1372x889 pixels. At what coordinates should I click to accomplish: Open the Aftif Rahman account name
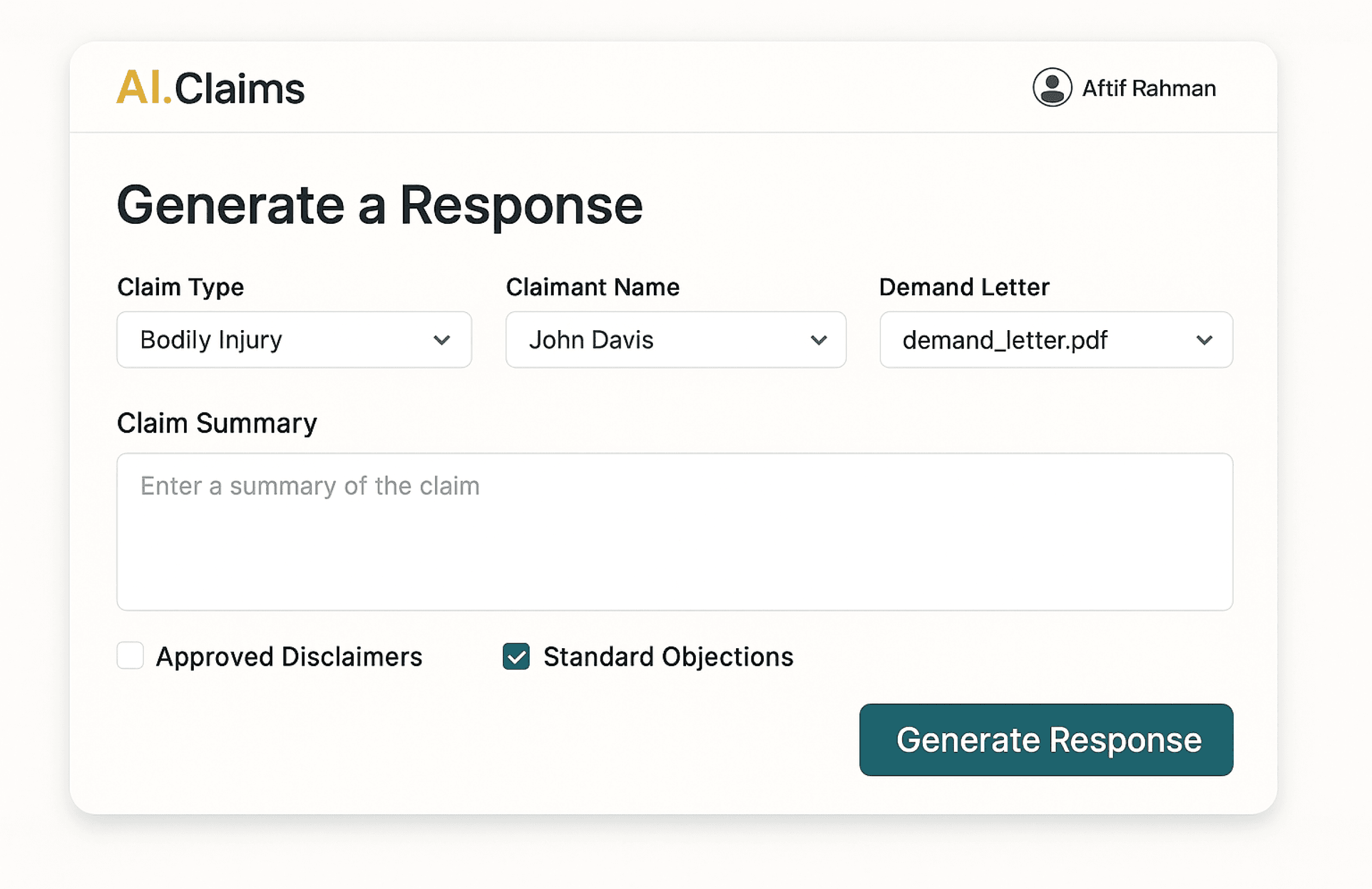1148,88
